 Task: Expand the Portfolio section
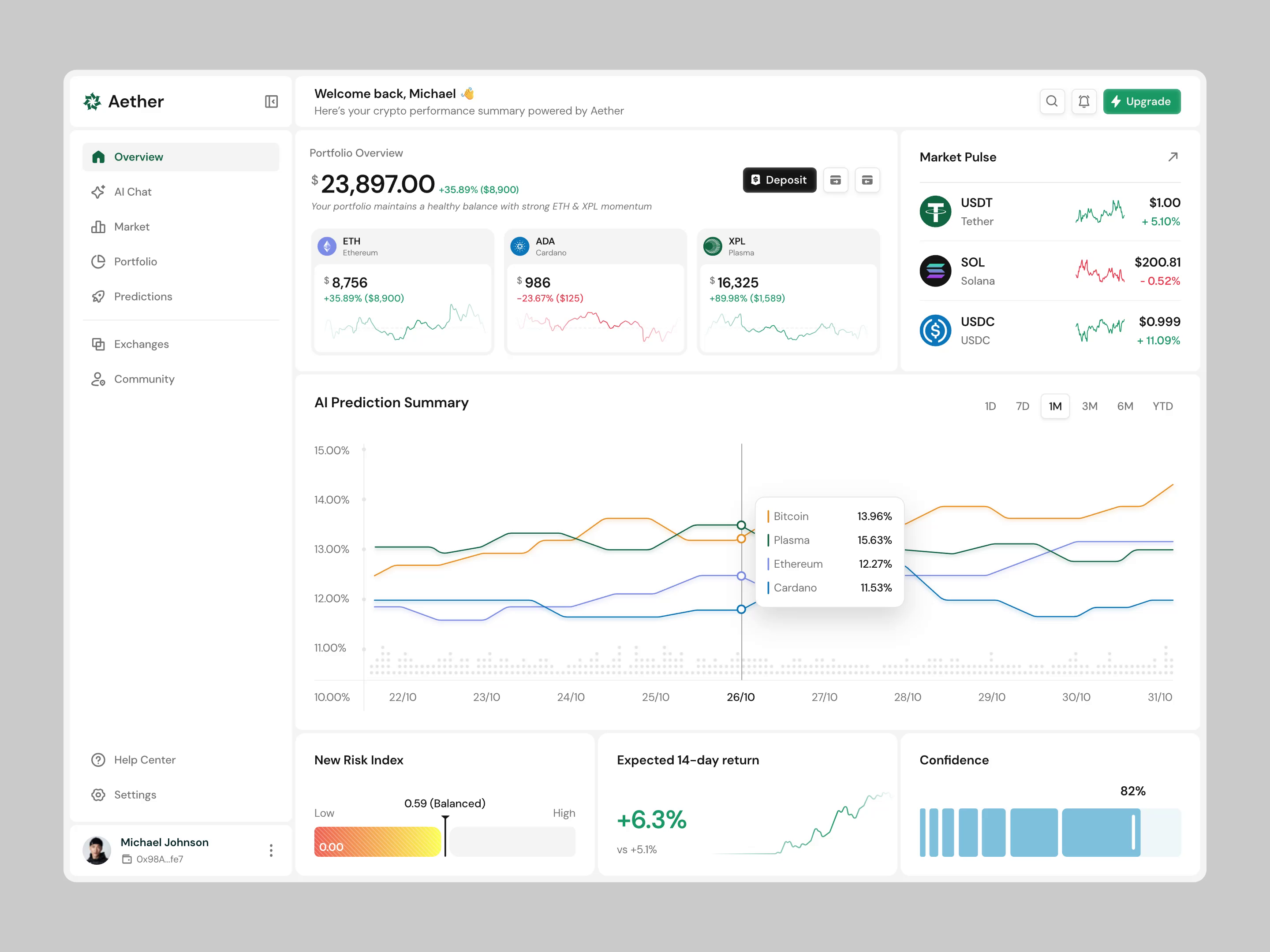[x=135, y=261]
